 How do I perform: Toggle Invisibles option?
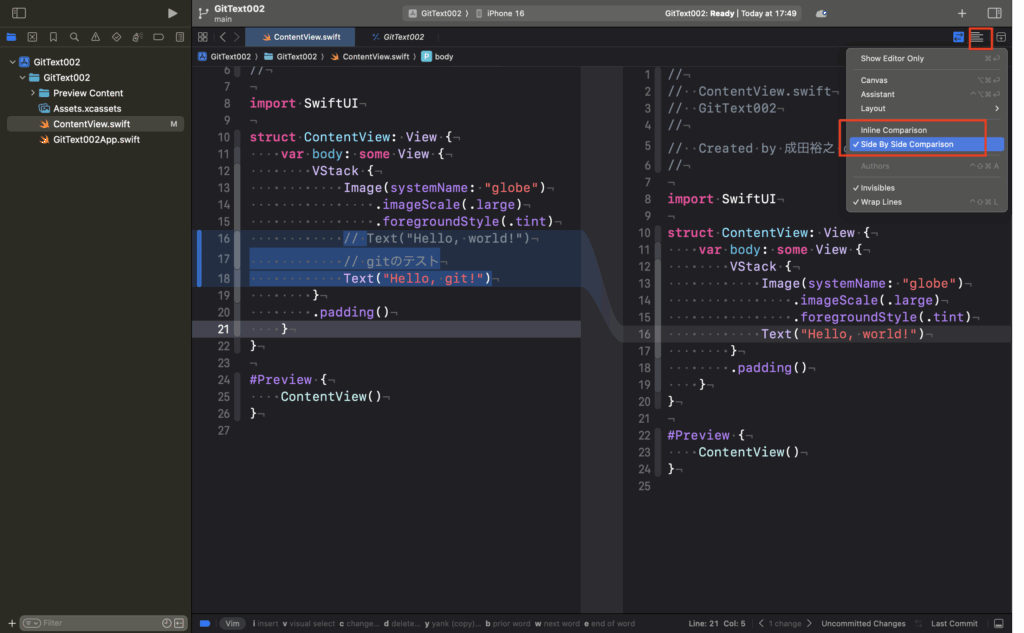pos(927,188)
